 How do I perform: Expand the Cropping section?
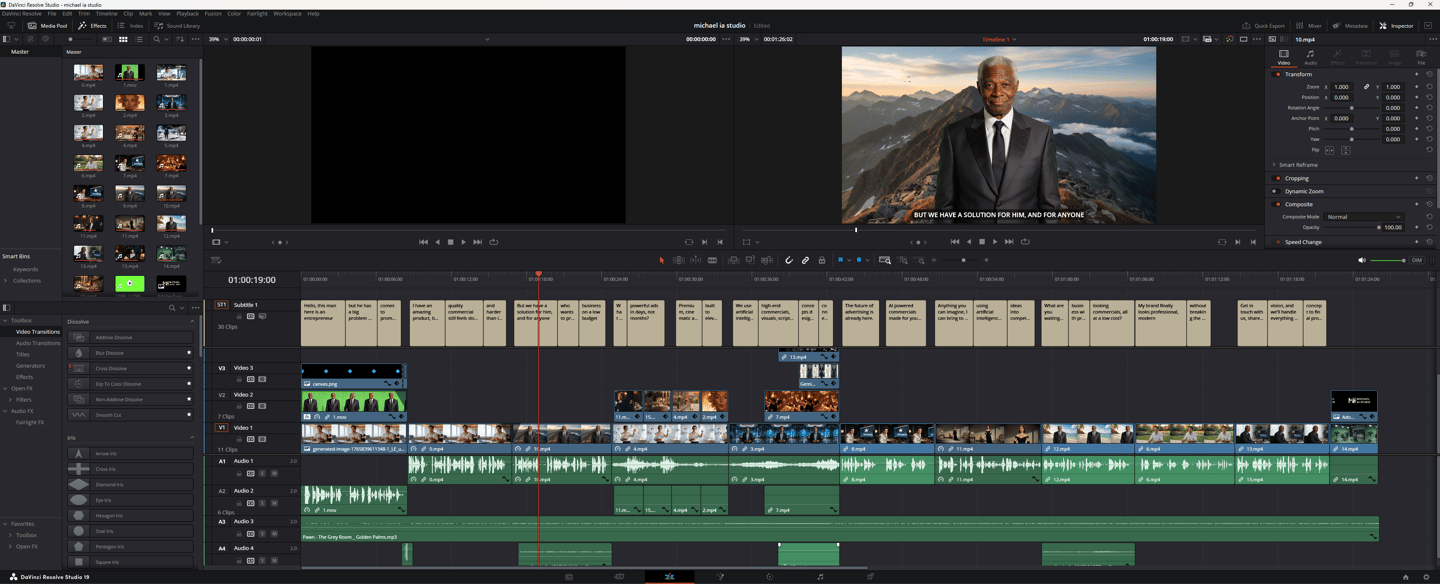coord(1297,178)
